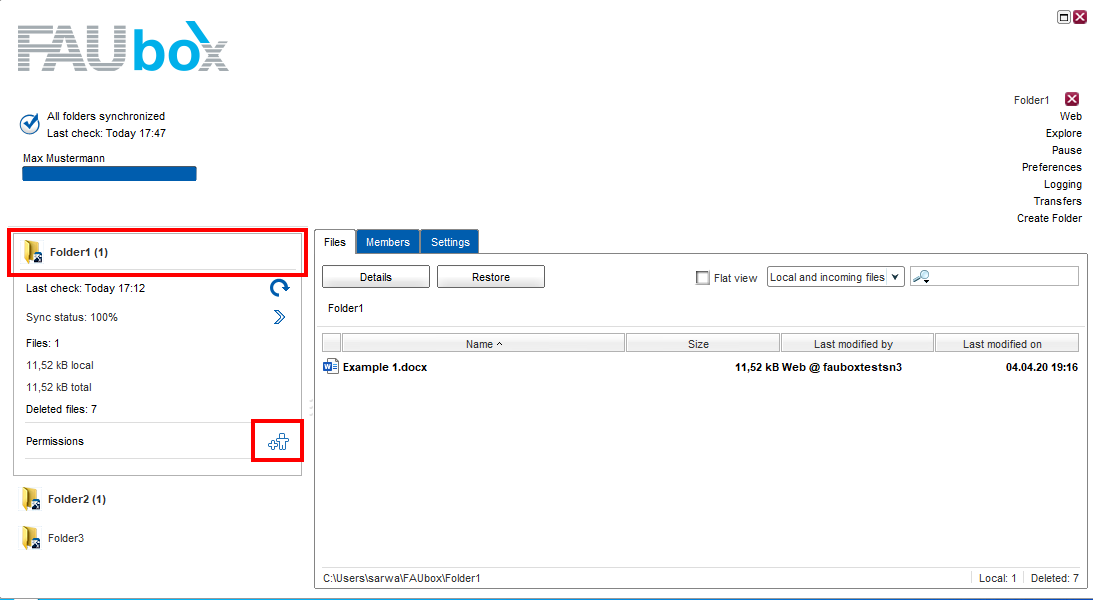Click the Folder2 folder icon
Viewport: 1093px width, 600px height.
tap(31, 499)
